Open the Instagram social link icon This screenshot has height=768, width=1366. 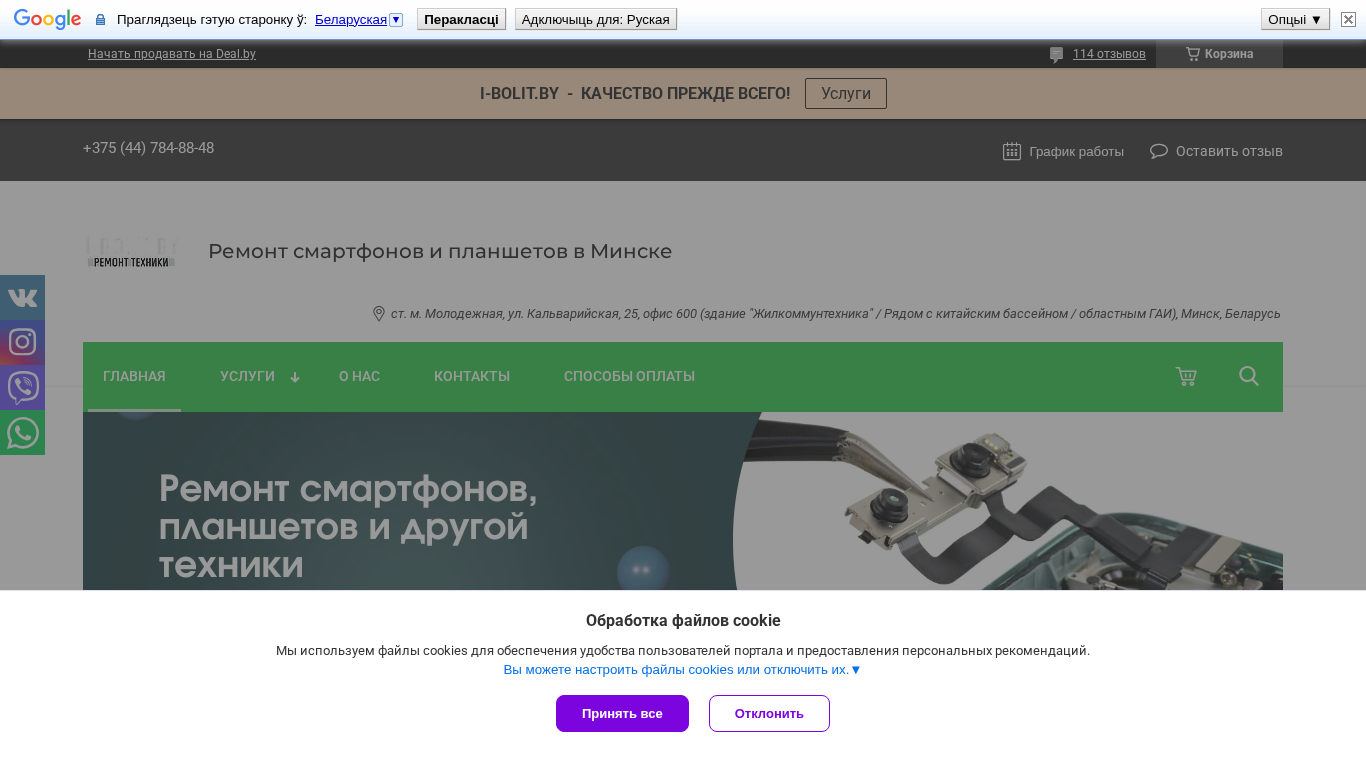(22, 343)
